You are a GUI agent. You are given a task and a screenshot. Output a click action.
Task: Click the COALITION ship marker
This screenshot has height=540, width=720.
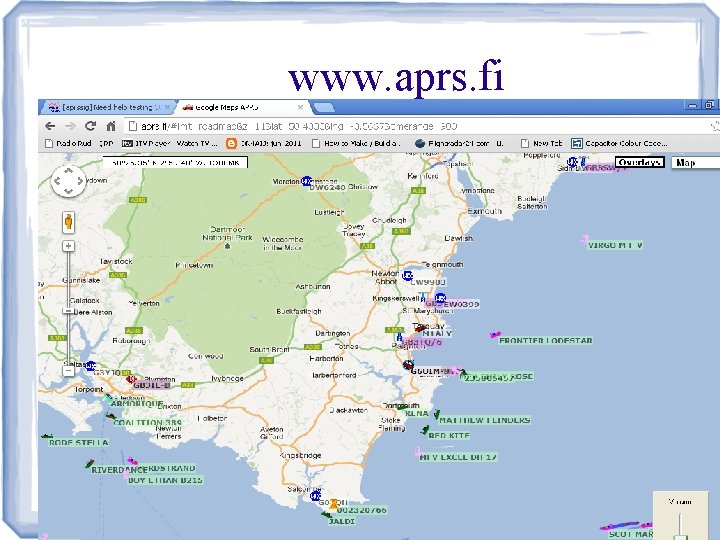[x=110, y=416]
